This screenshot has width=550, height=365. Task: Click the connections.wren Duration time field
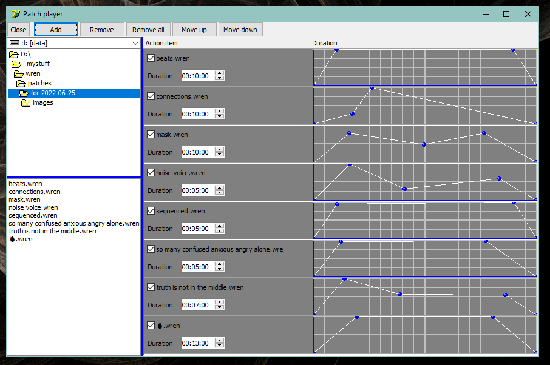coord(198,114)
